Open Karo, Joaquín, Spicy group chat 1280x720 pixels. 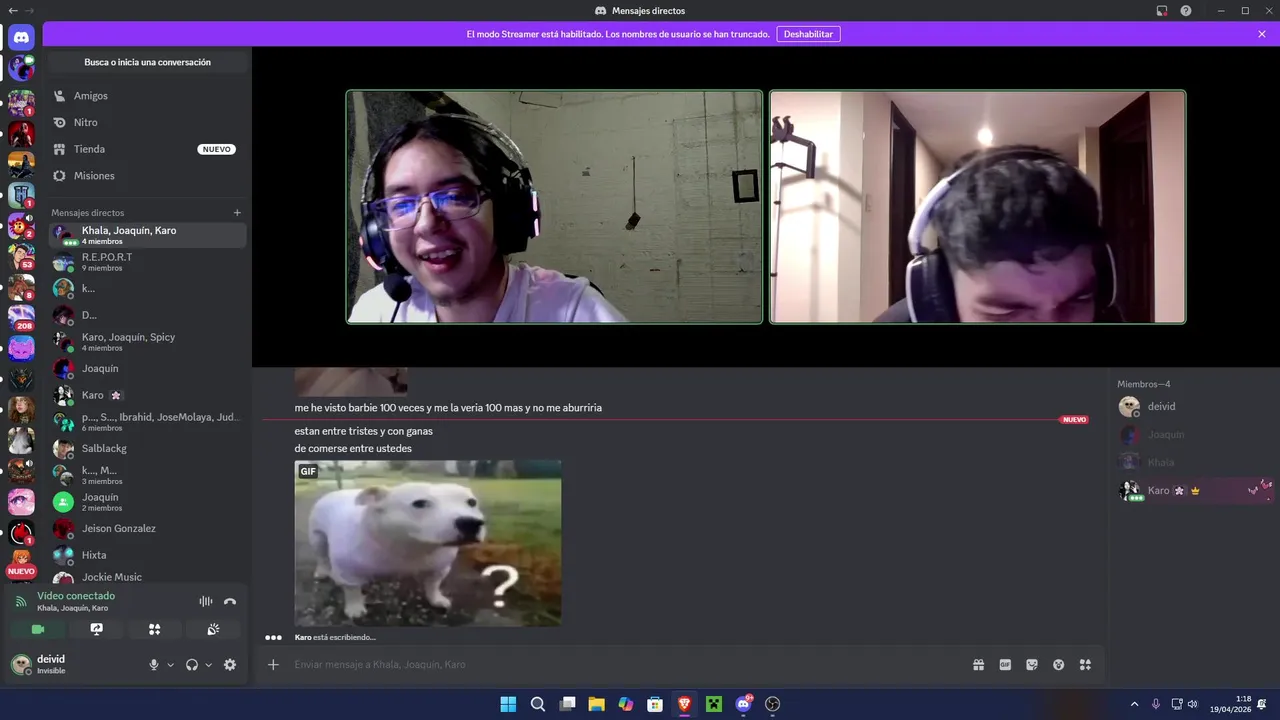(147, 342)
